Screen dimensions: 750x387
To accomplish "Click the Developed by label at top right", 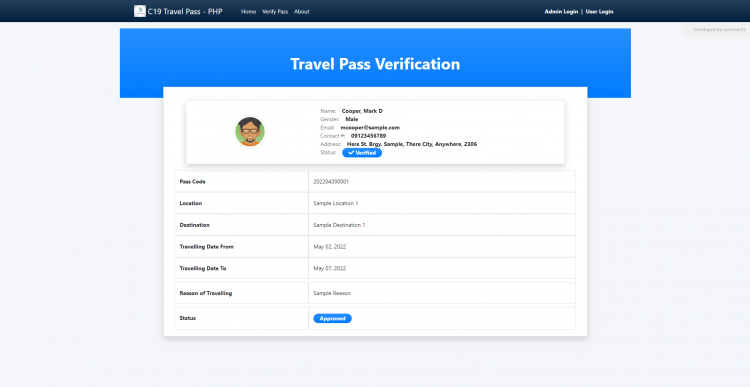I will click(719, 30).
